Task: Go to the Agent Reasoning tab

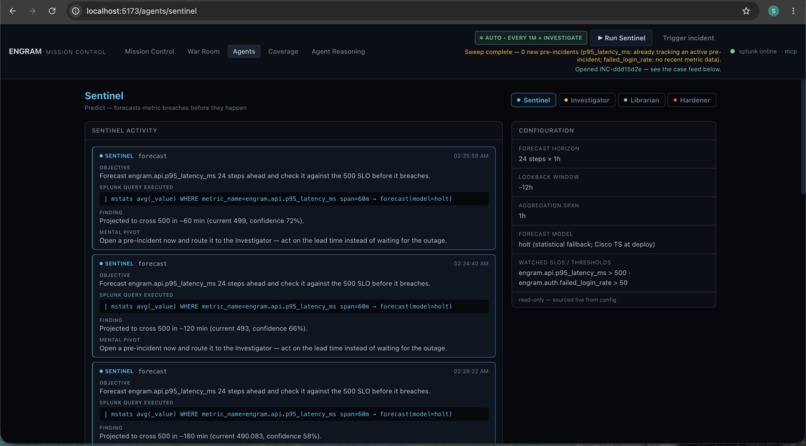Action: (338, 51)
